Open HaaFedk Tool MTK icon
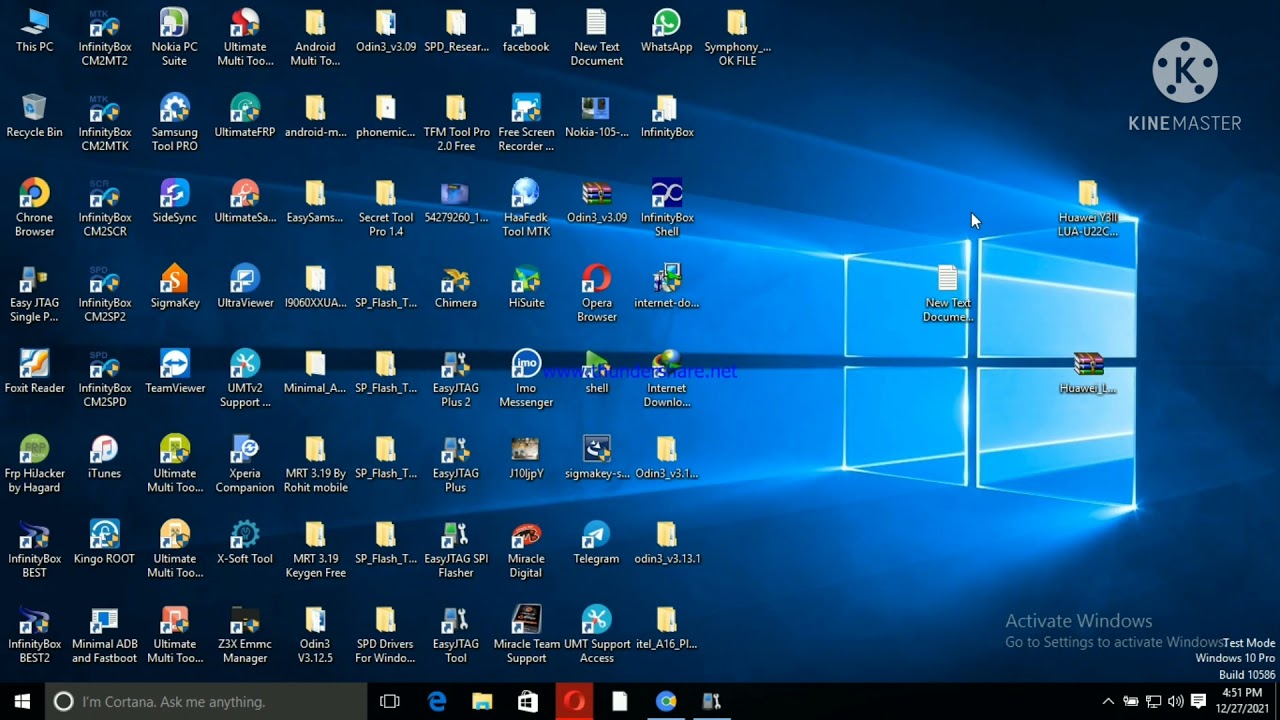This screenshot has width=1280, height=720. pyautogui.click(x=526, y=209)
